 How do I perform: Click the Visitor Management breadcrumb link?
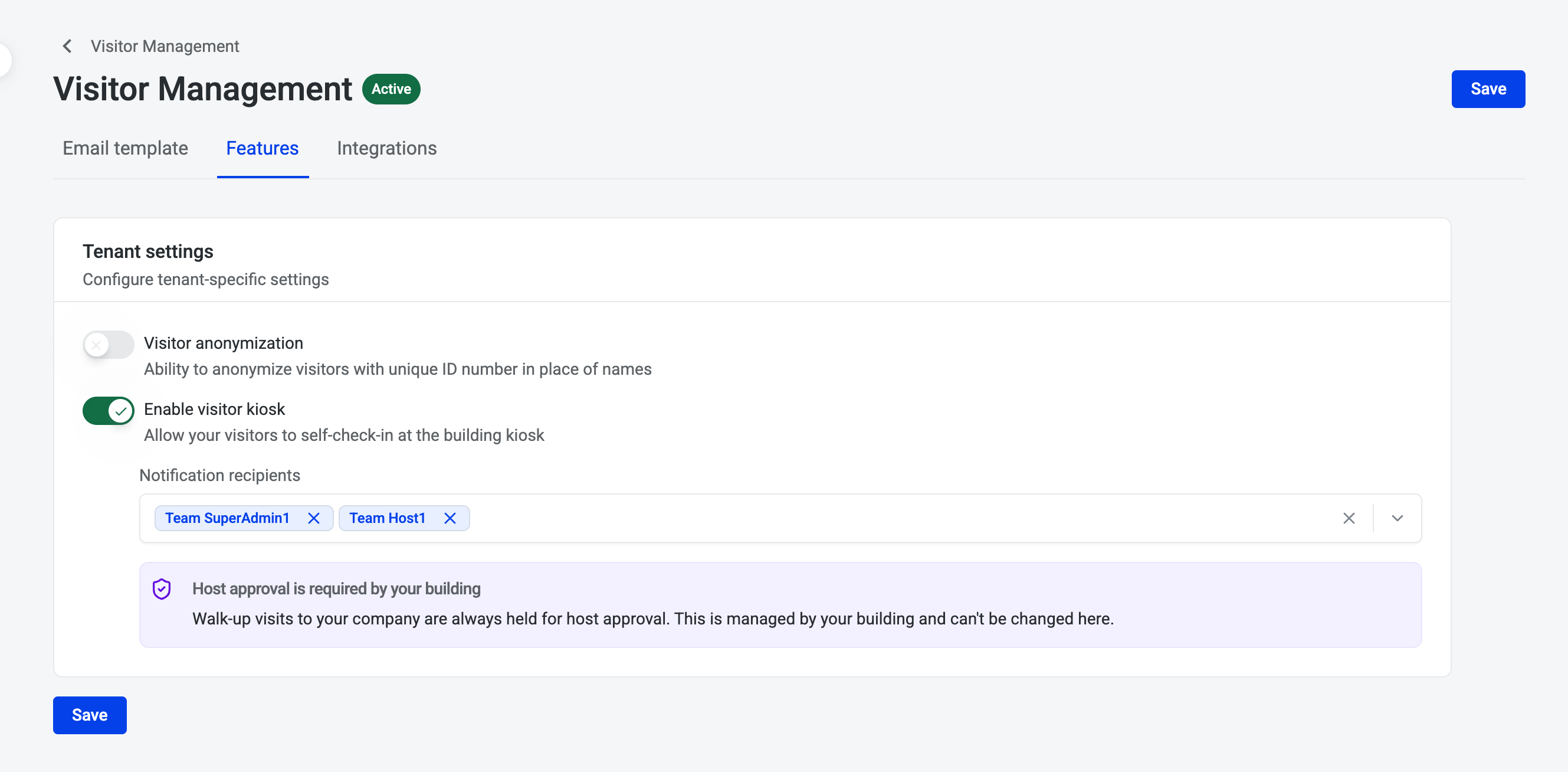coord(165,46)
